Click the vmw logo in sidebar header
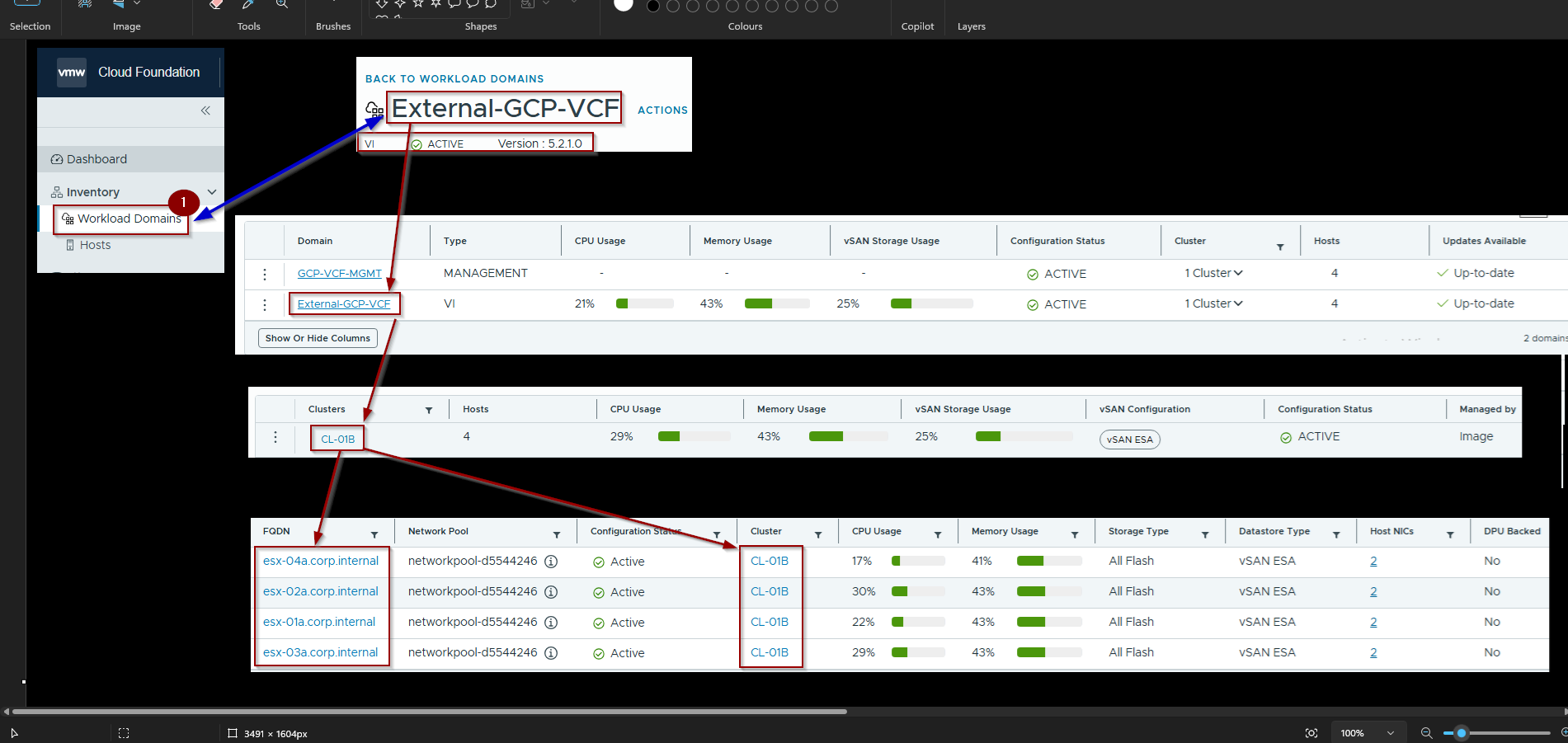1568x743 pixels. click(72, 73)
